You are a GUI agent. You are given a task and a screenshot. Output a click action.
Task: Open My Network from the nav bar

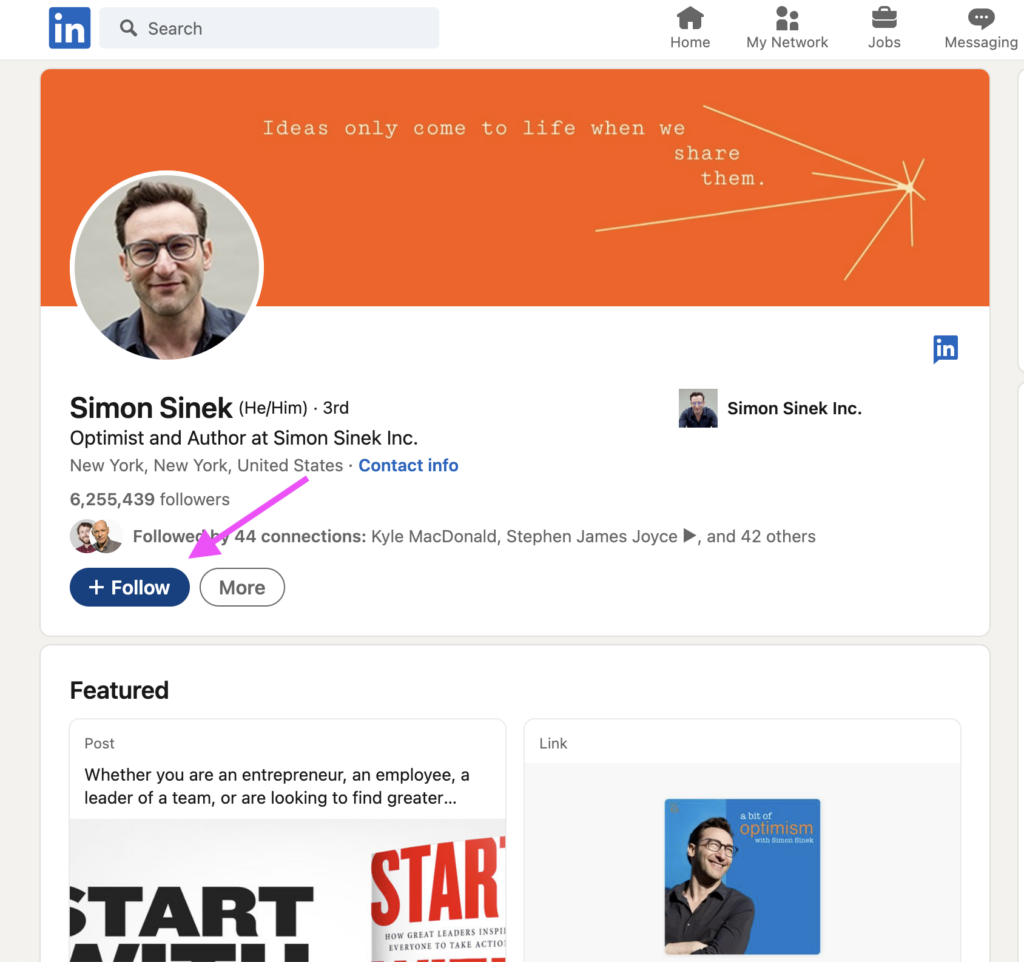[787, 19]
